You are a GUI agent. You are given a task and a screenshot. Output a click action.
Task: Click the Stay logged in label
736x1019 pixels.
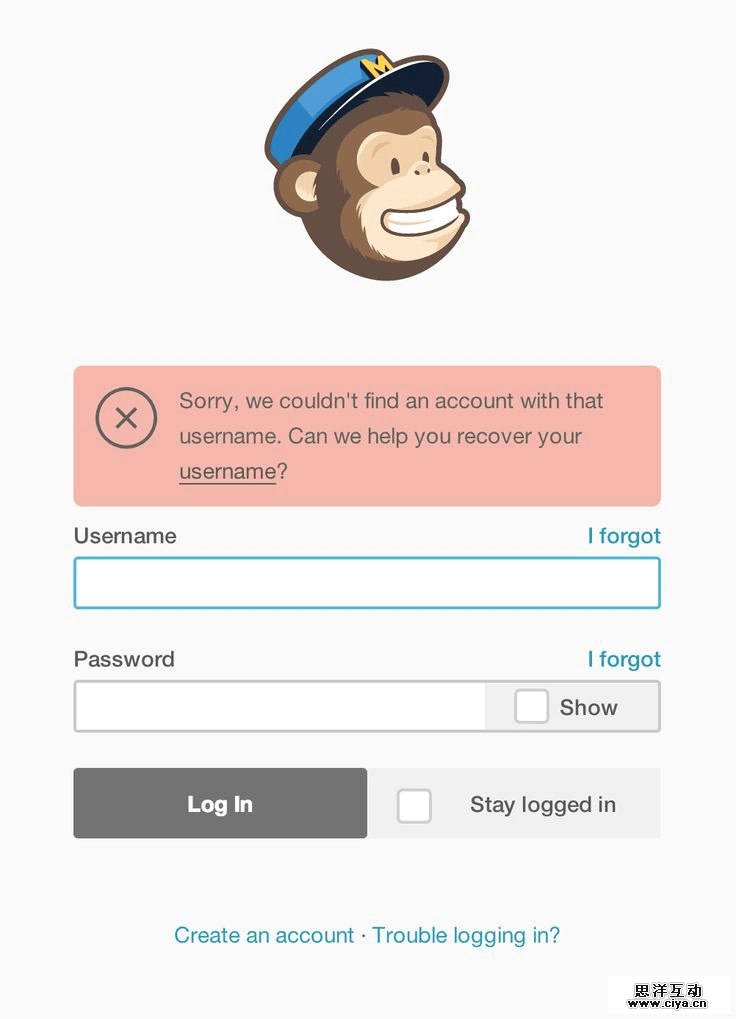(542, 805)
